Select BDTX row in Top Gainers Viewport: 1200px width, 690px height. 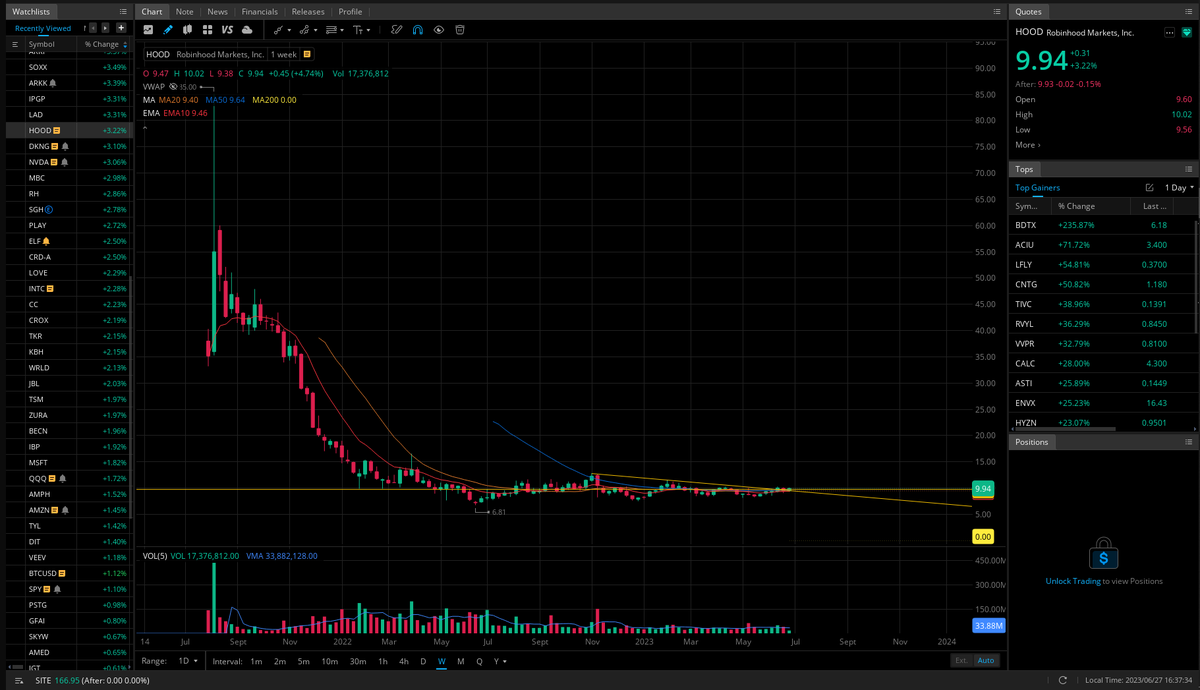pos(1103,226)
